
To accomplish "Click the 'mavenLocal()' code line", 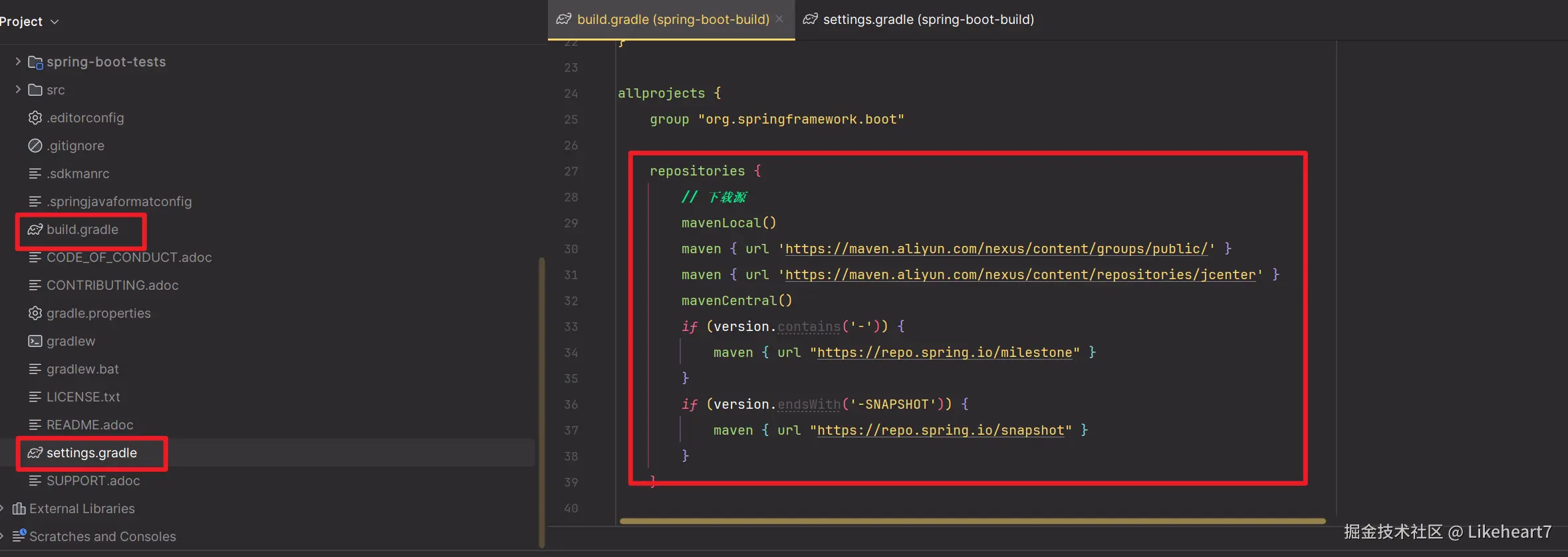I will click(x=729, y=223).
